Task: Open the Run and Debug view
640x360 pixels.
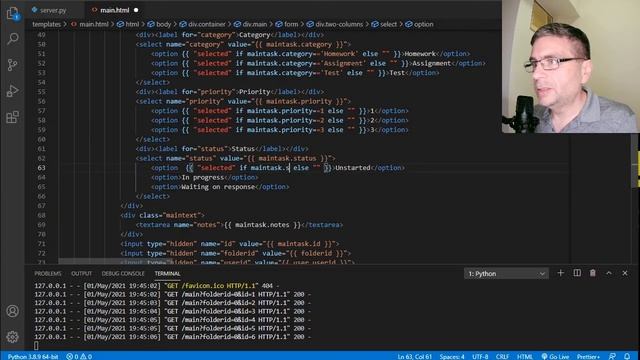Action: coord(13,91)
